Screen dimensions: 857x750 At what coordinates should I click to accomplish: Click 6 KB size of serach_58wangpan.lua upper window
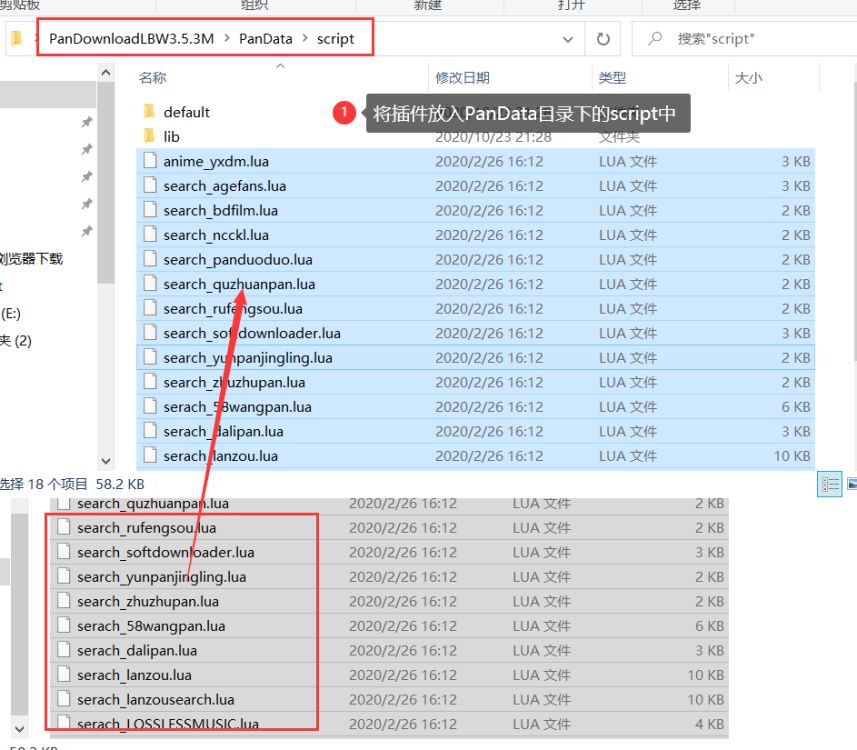796,407
